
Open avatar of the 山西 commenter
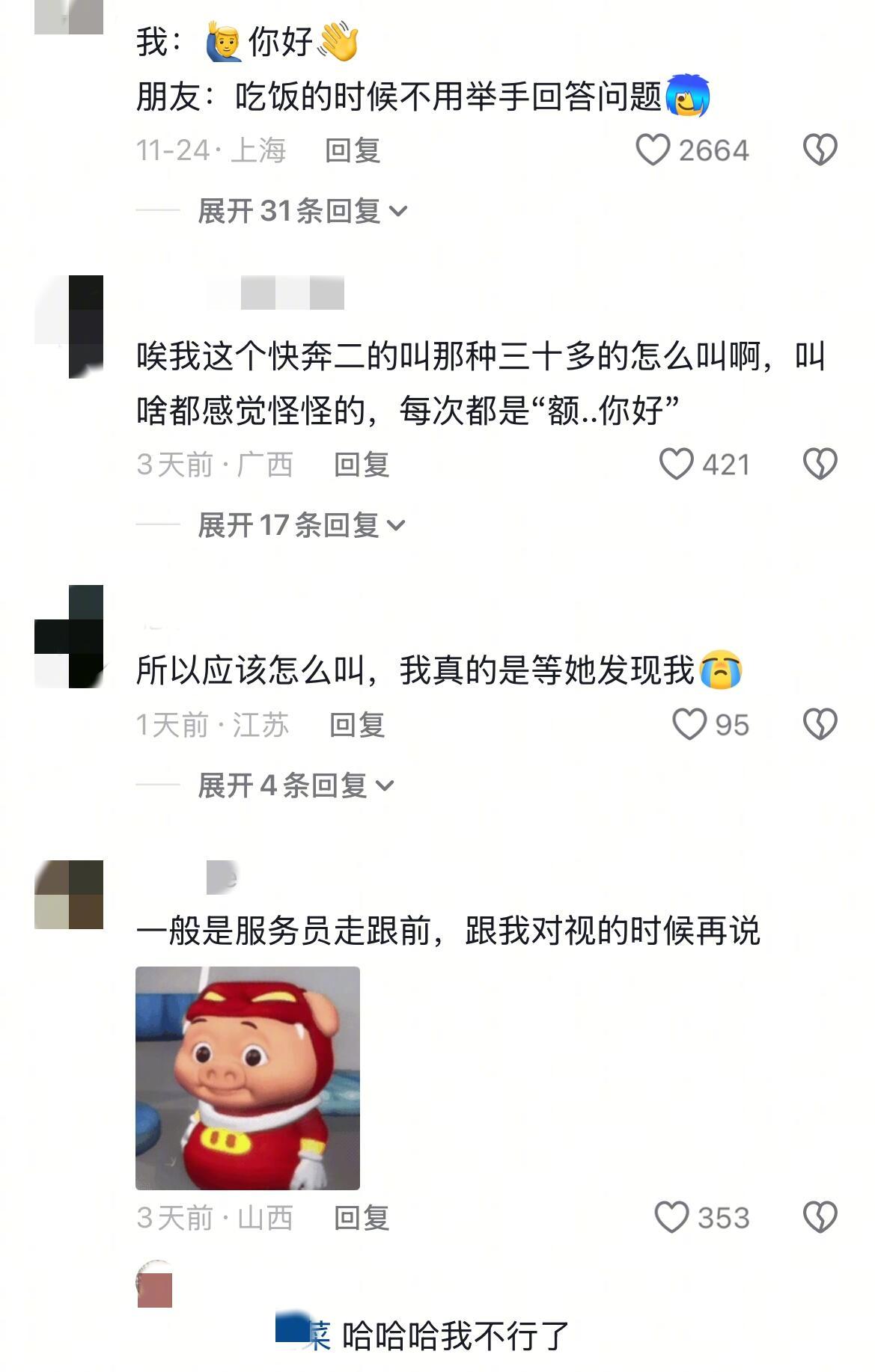coord(69,895)
